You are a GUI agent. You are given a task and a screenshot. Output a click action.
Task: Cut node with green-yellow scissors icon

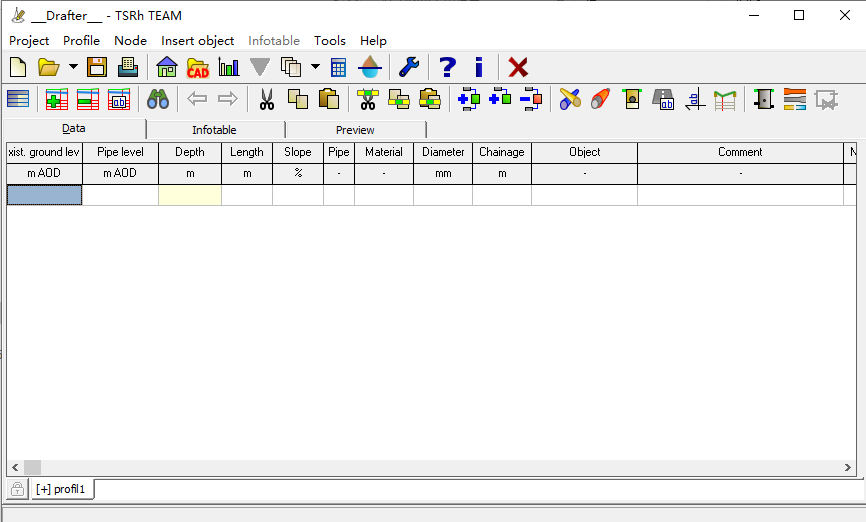click(x=368, y=99)
